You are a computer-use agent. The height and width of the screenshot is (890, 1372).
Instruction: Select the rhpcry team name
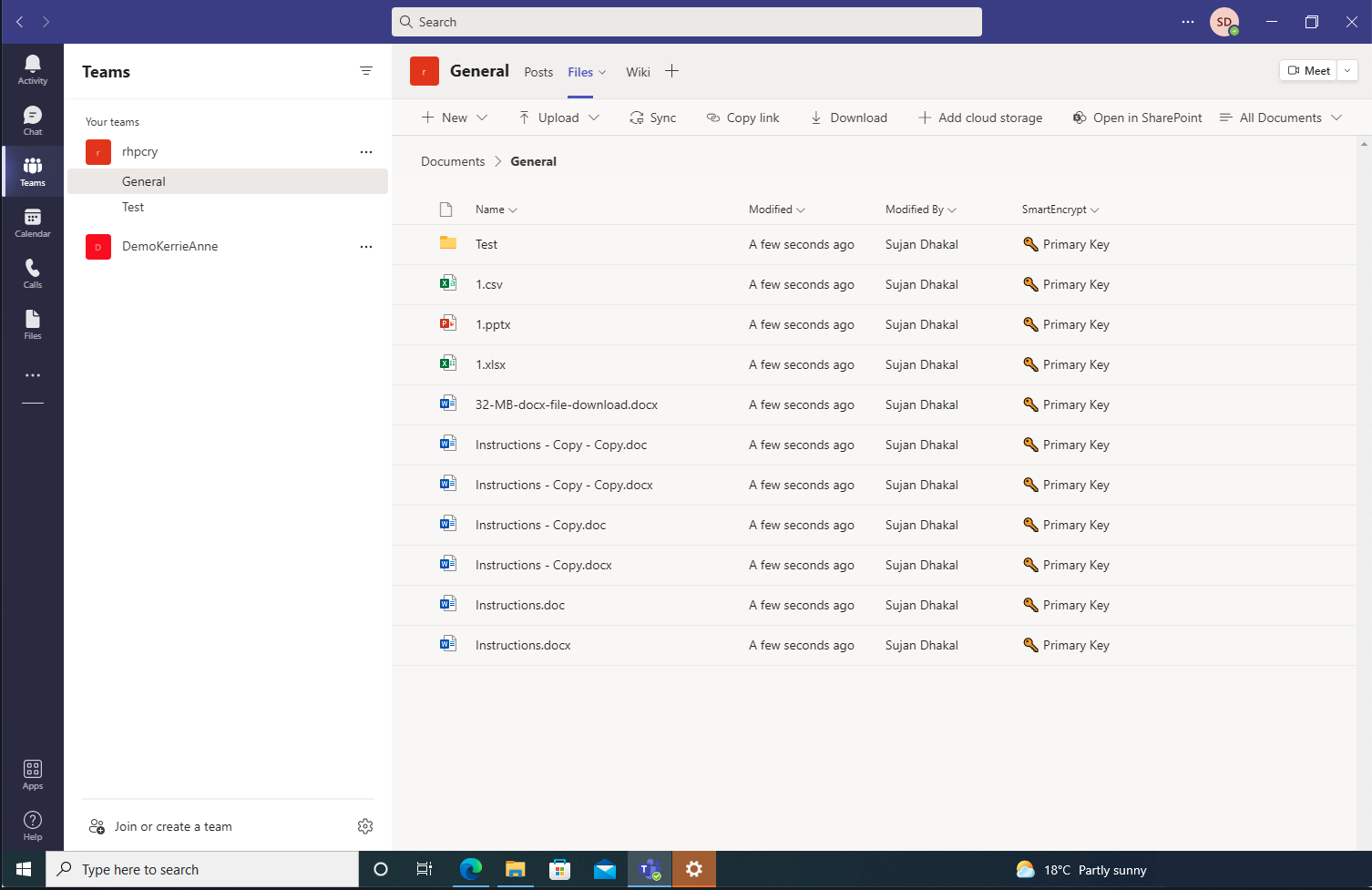point(140,152)
